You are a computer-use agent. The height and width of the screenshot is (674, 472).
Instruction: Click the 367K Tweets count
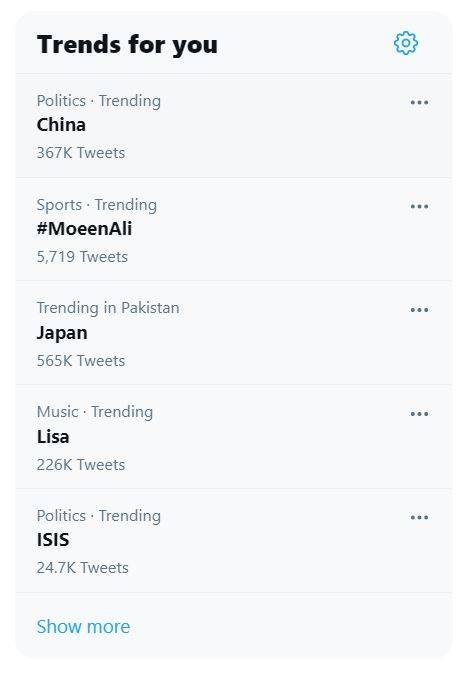click(81, 153)
